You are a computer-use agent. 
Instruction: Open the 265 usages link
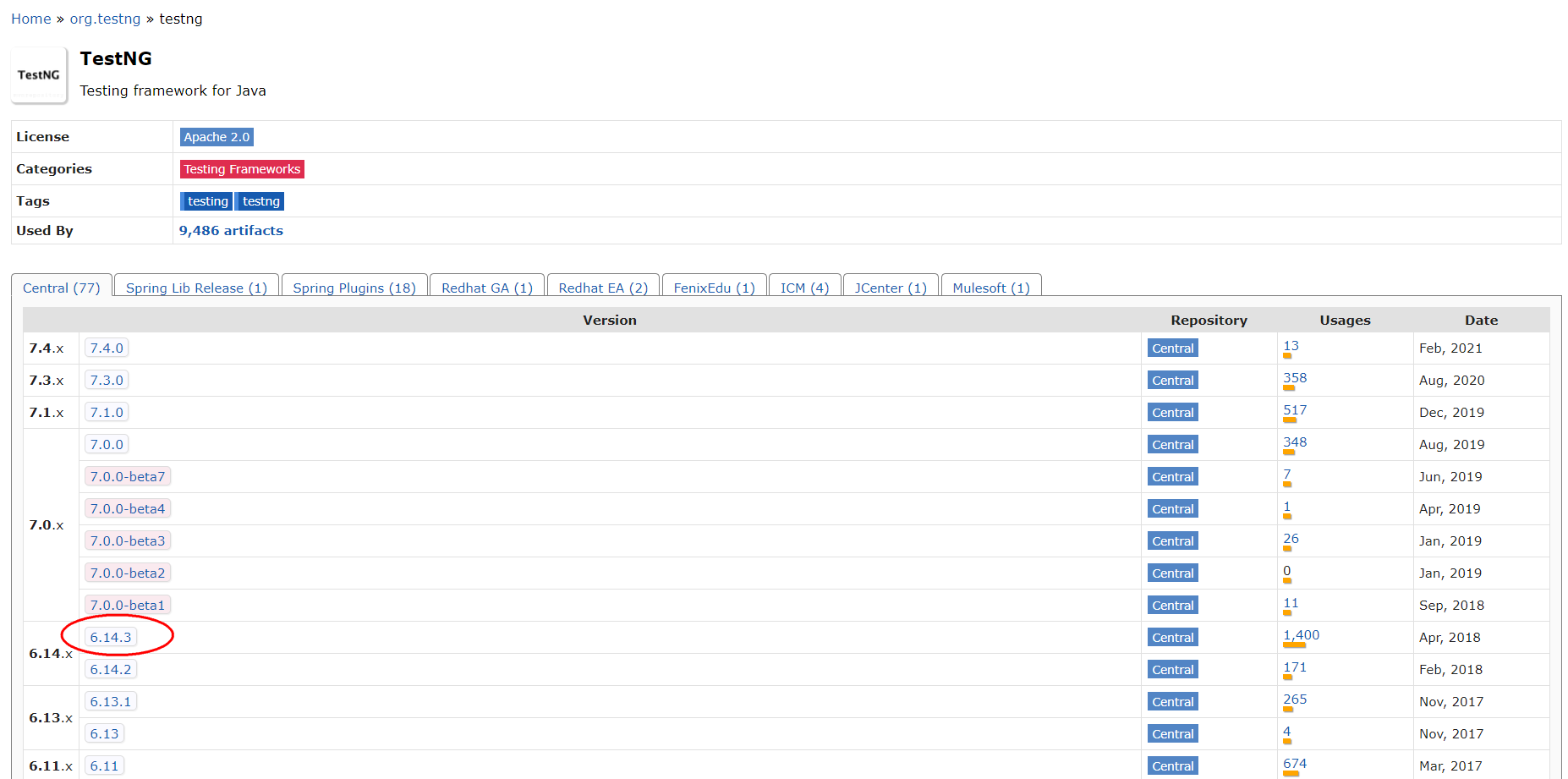pos(1295,699)
